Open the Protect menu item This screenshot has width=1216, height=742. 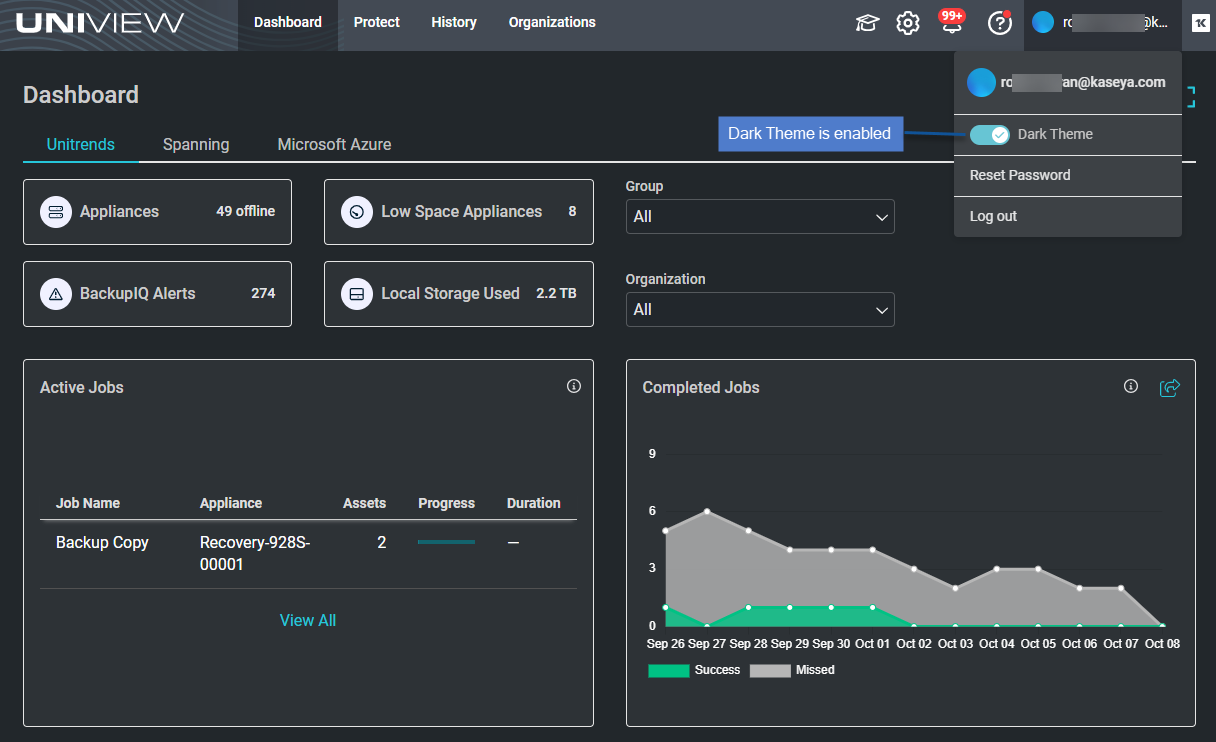pyautogui.click(x=377, y=22)
